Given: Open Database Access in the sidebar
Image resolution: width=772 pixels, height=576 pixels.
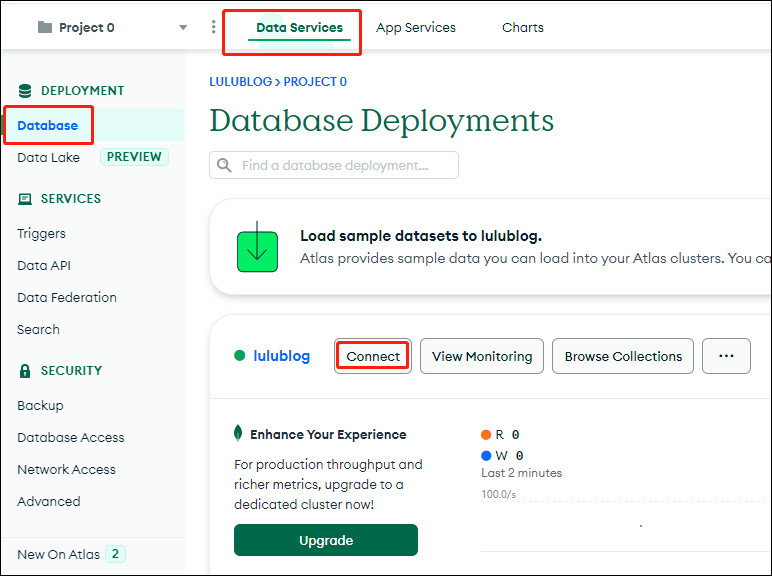Looking at the screenshot, I should (x=70, y=438).
